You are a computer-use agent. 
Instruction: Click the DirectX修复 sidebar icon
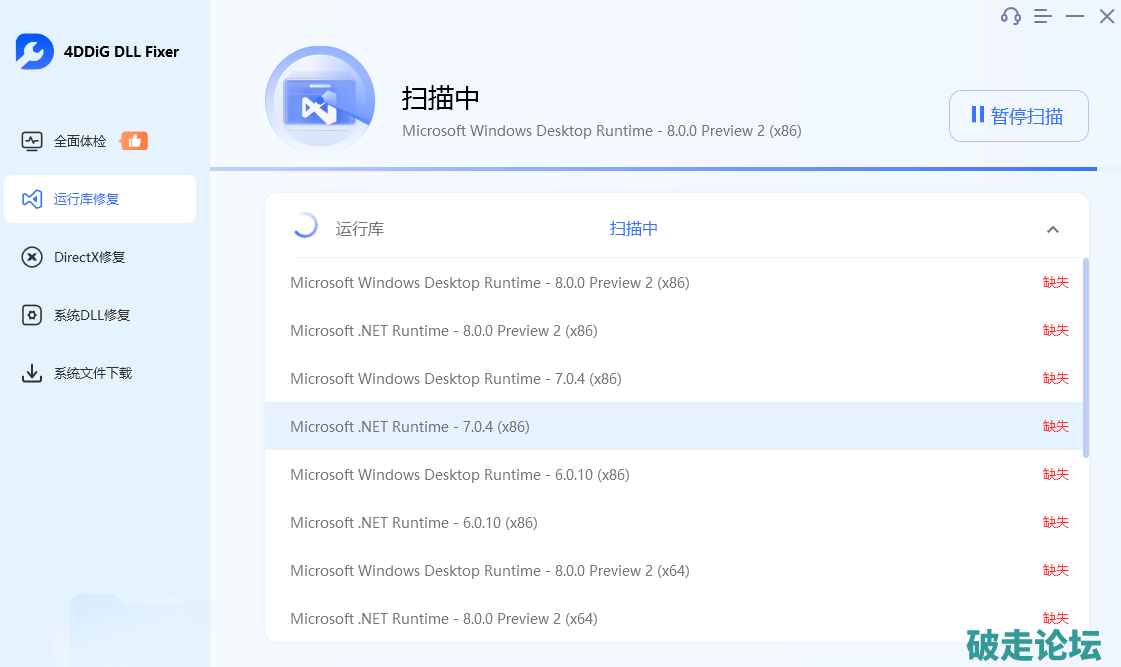(x=32, y=257)
